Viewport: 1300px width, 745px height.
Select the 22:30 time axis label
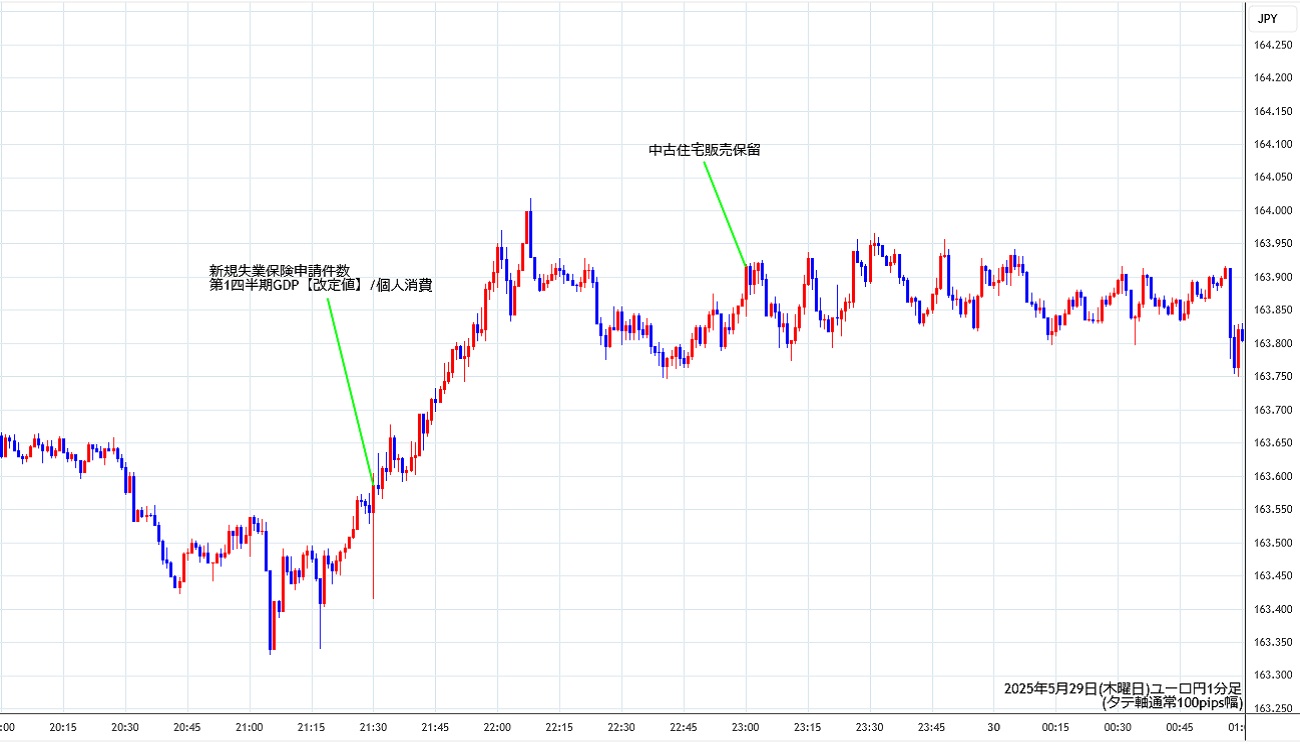point(621,727)
